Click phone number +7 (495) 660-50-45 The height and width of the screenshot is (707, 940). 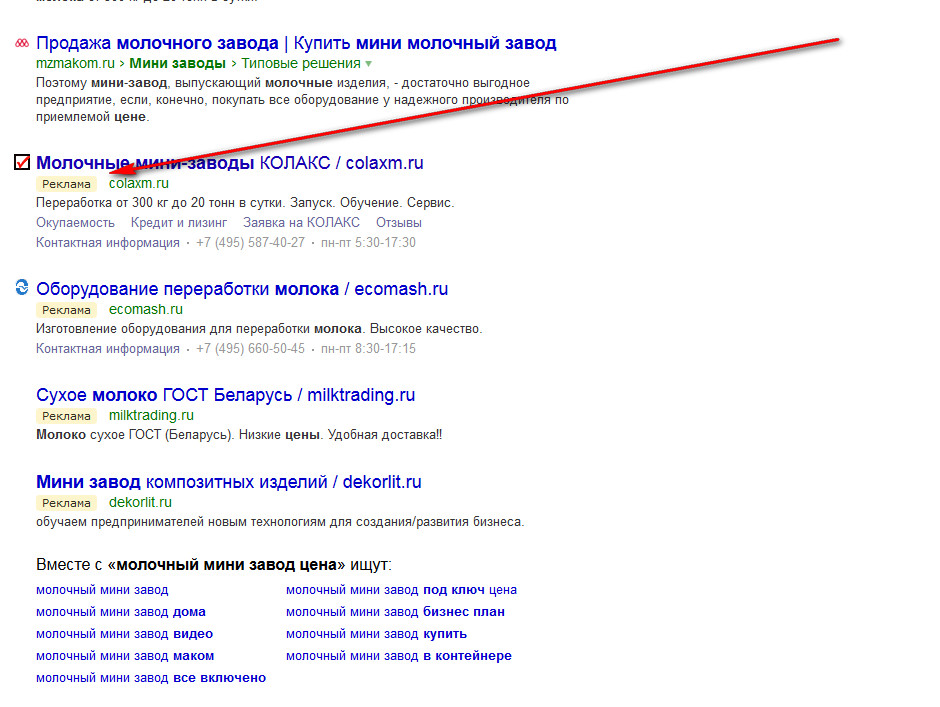[250, 348]
